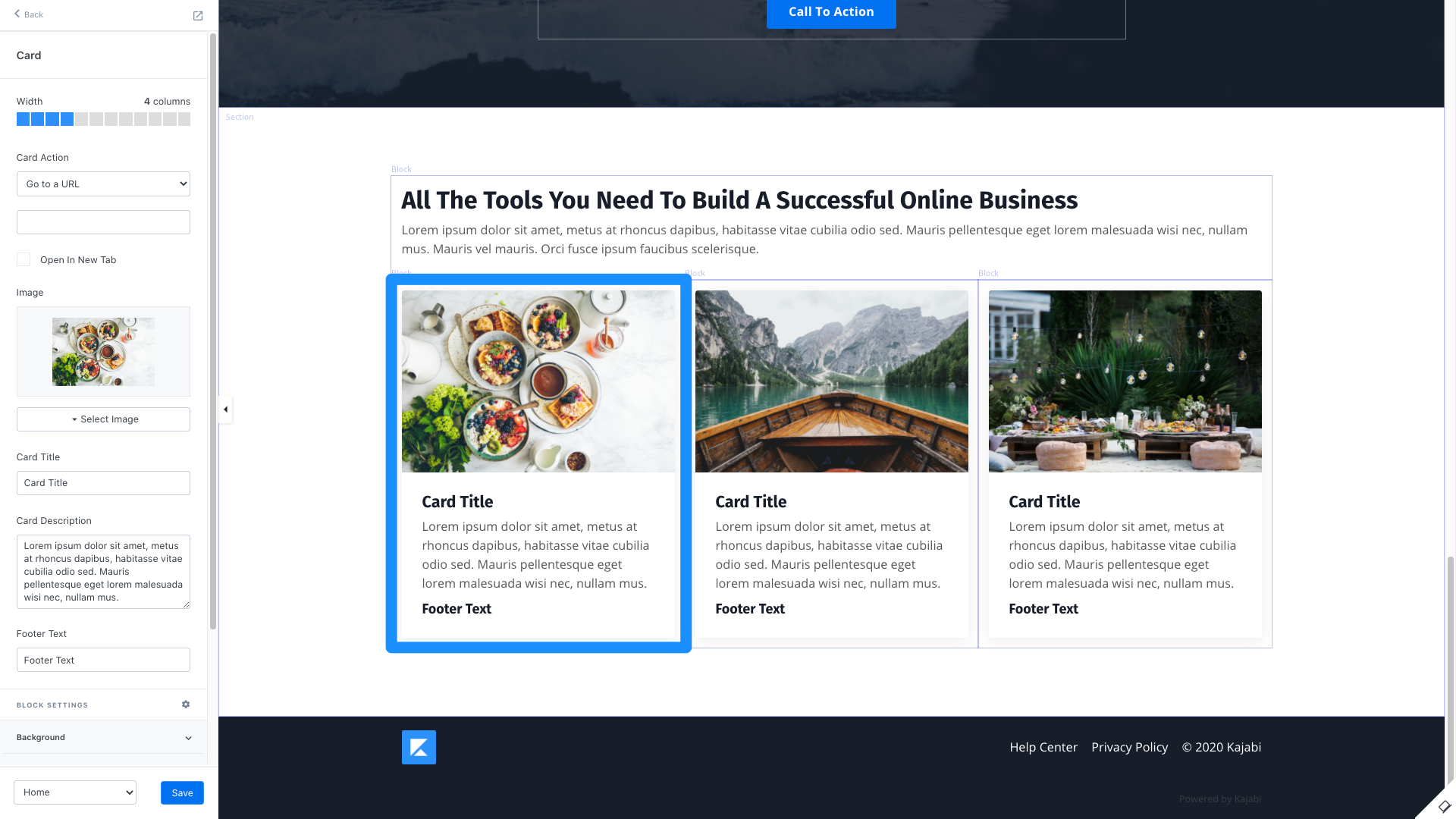This screenshot has height=819, width=1456.
Task: Open the Home page selector dropdown
Action: pos(75,792)
